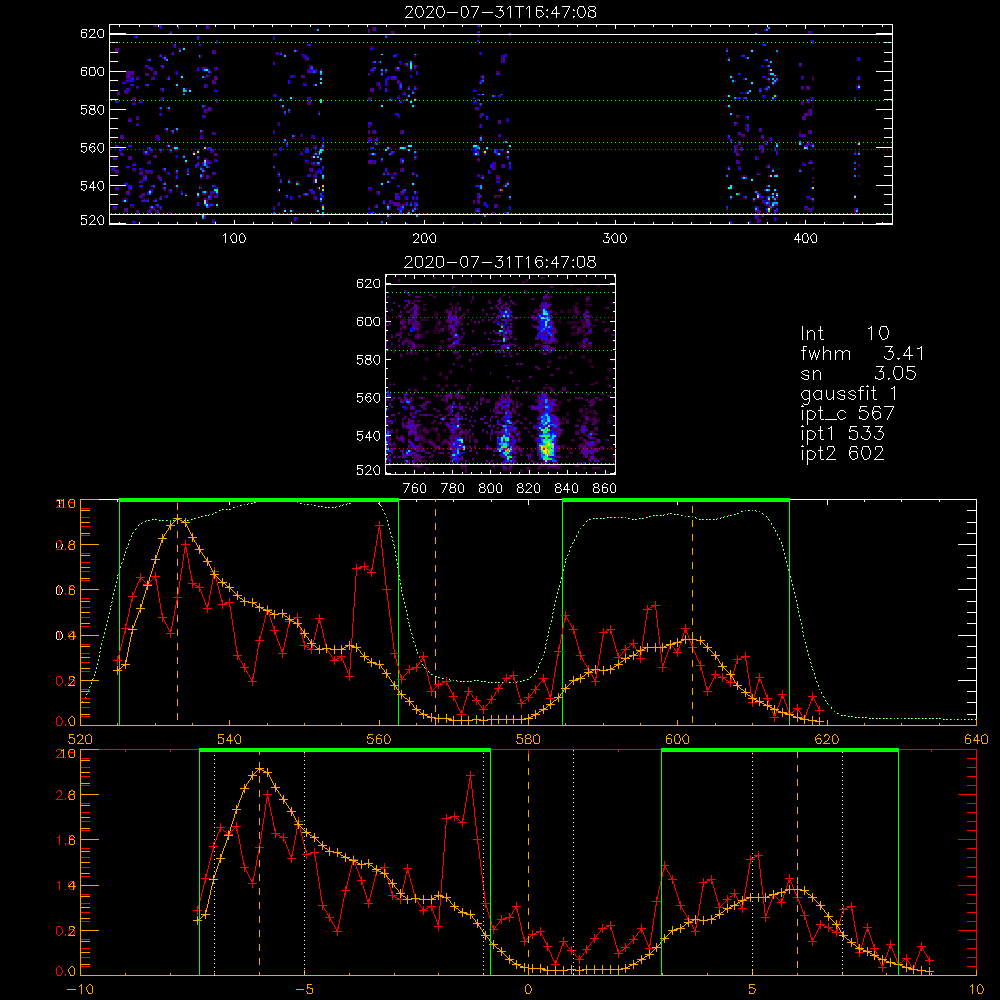
Task: Click orange dashed marker at -6 in bottom plot
Action: [x=259, y=862]
